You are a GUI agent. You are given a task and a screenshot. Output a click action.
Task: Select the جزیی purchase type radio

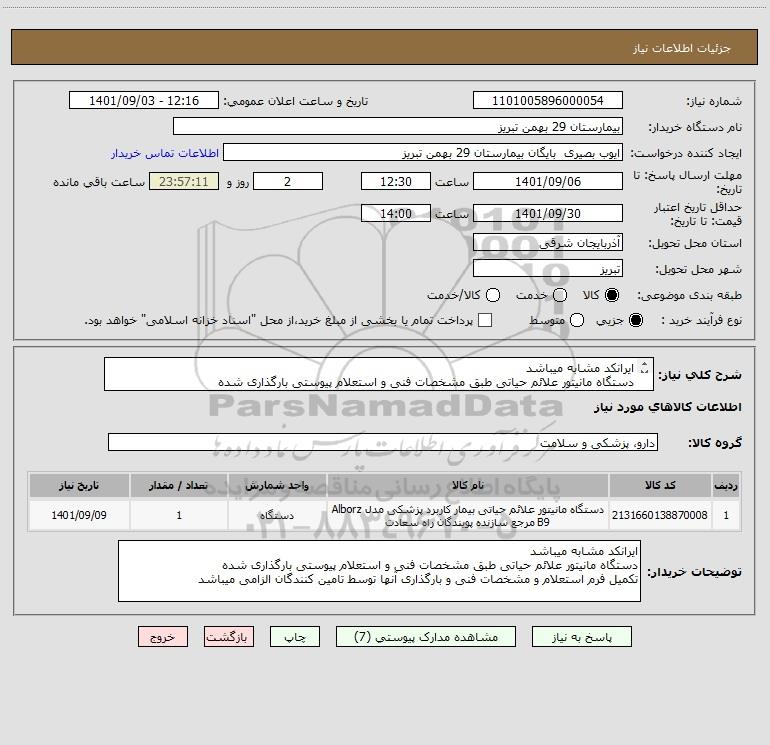point(635,320)
